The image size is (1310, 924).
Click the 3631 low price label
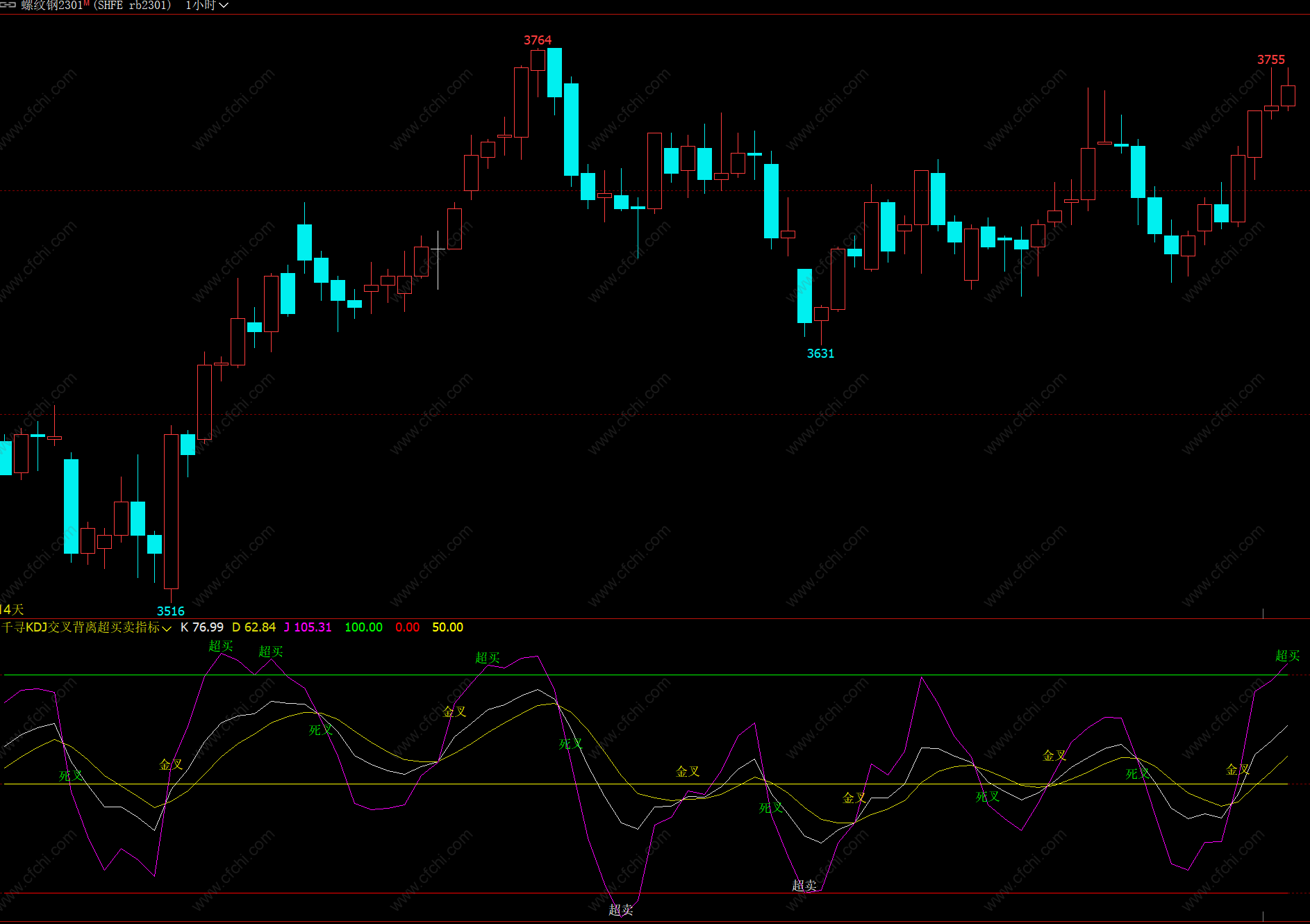(820, 354)
